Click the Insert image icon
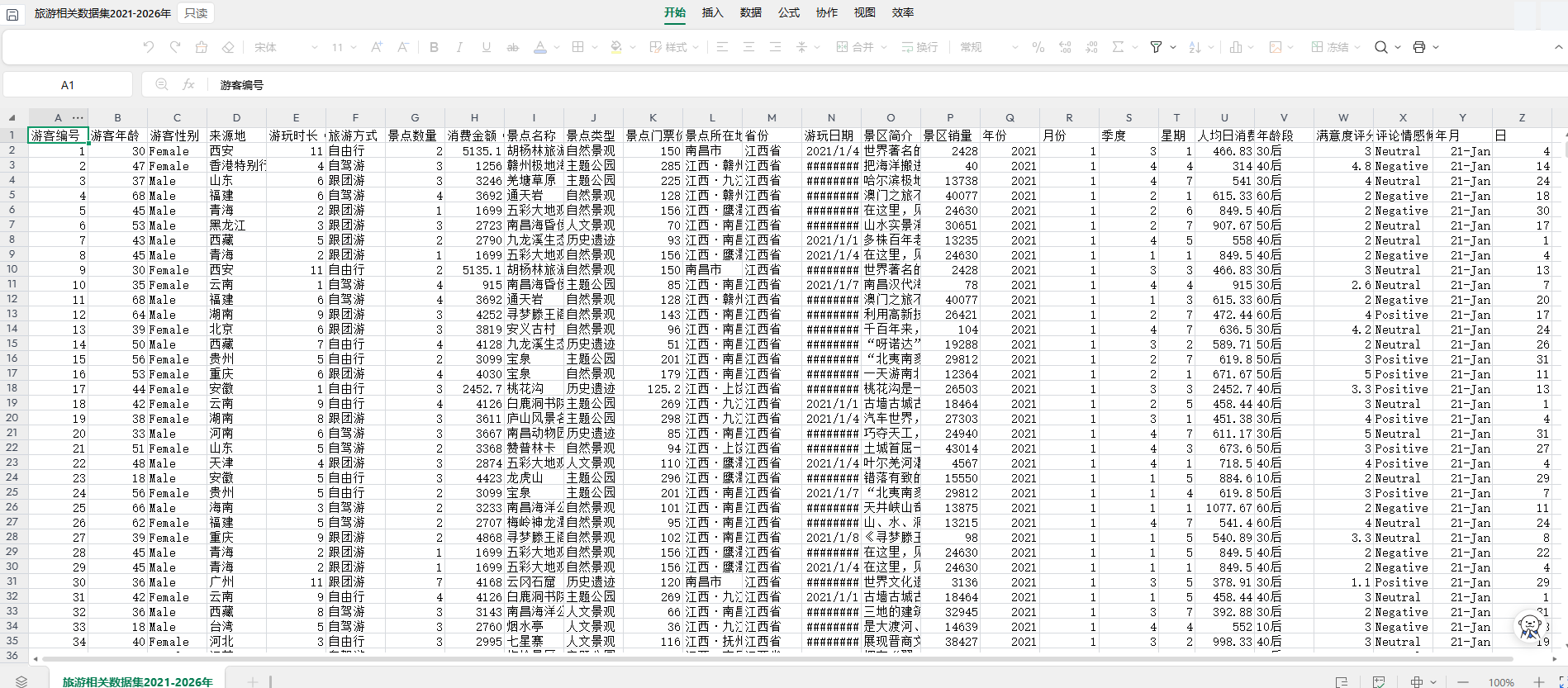This screenshot has height=688, width=1568. [x=1276, y=47]
